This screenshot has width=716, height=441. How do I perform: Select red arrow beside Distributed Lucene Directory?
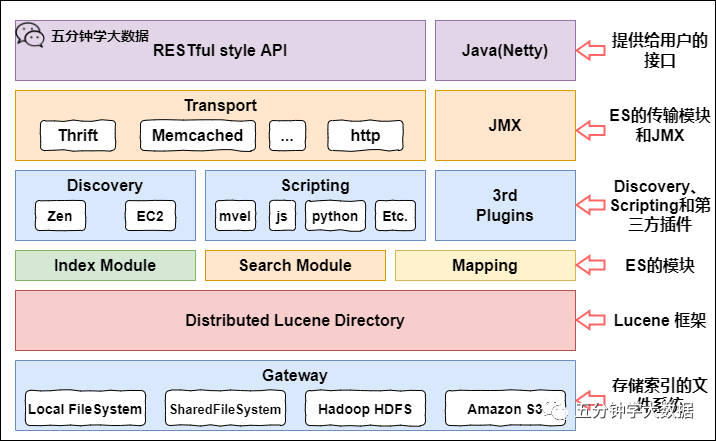[592, 320]
